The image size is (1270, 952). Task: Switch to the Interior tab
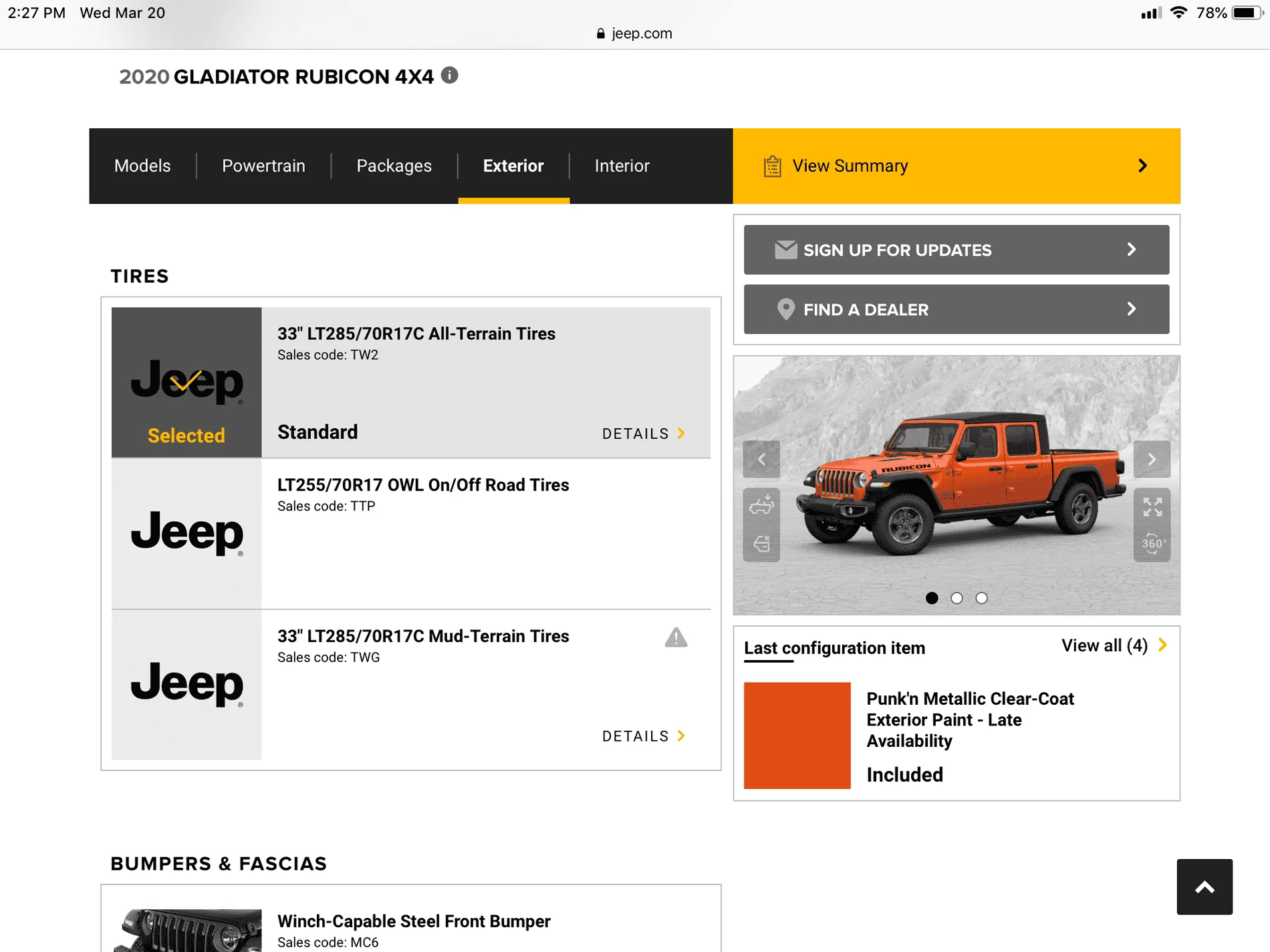pyautogui.click(x=622, y=166)
